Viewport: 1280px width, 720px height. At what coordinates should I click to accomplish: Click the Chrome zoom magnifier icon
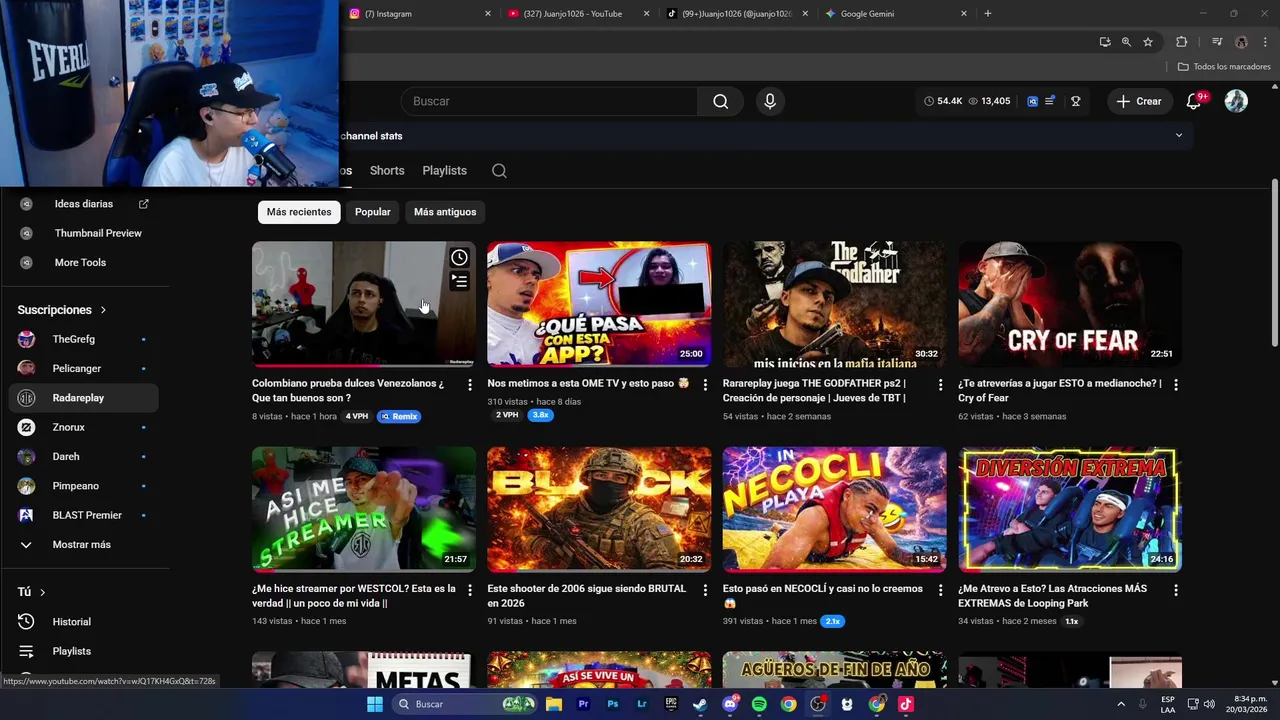point(1126,42)
